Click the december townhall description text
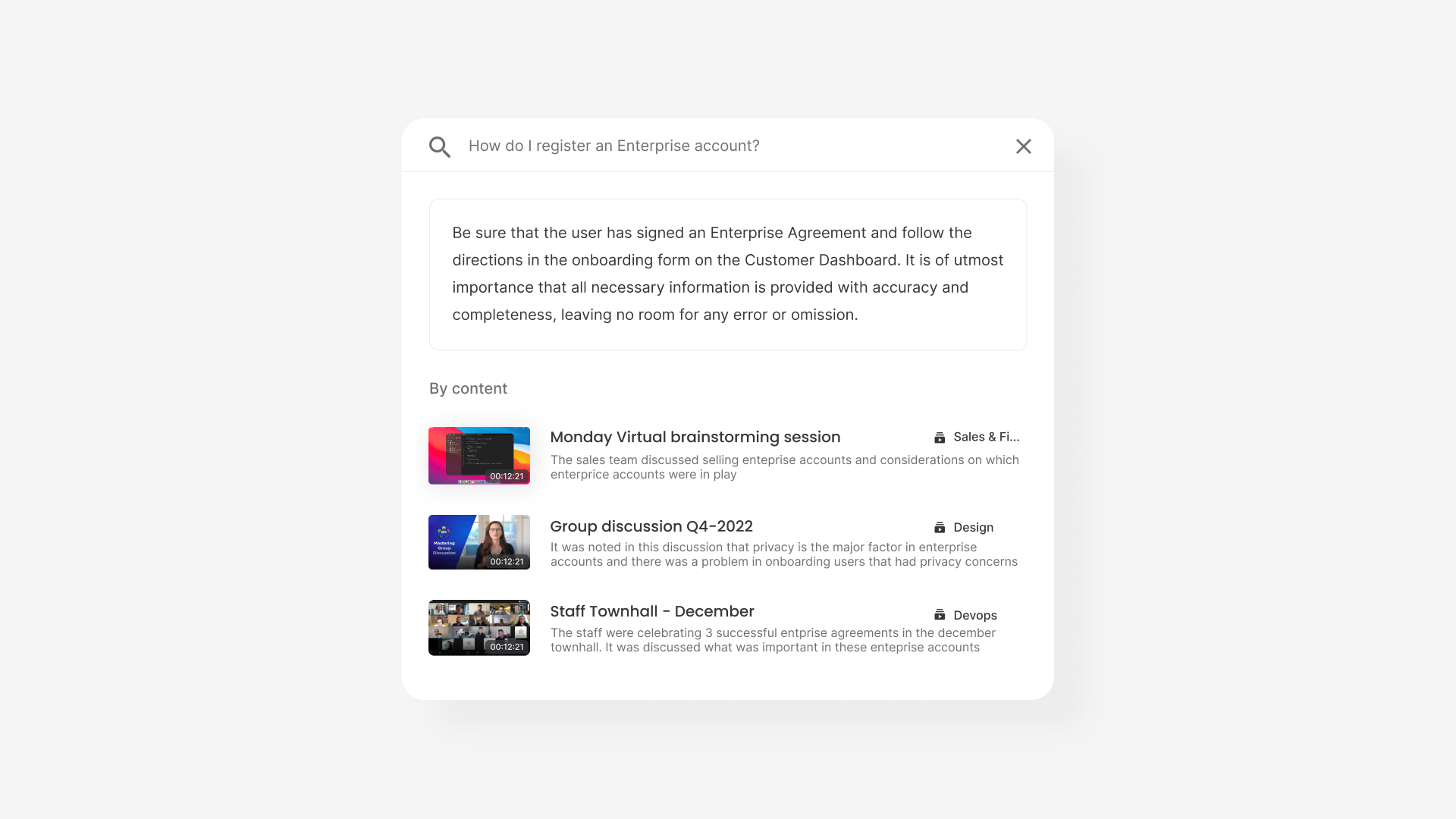 point(773,640)
